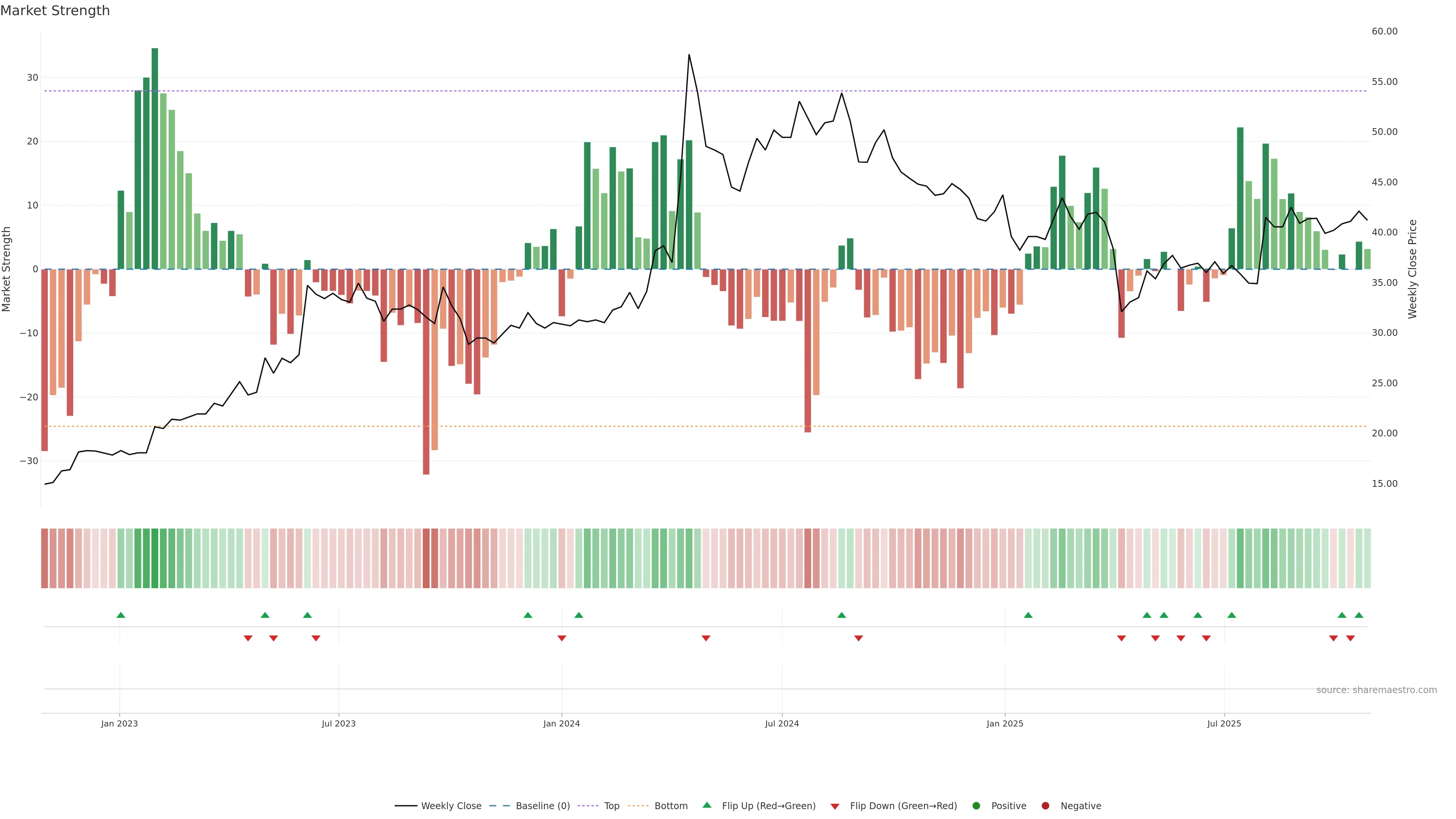Click the last red Flip Down triangle marker

(x=1350, y=638)
